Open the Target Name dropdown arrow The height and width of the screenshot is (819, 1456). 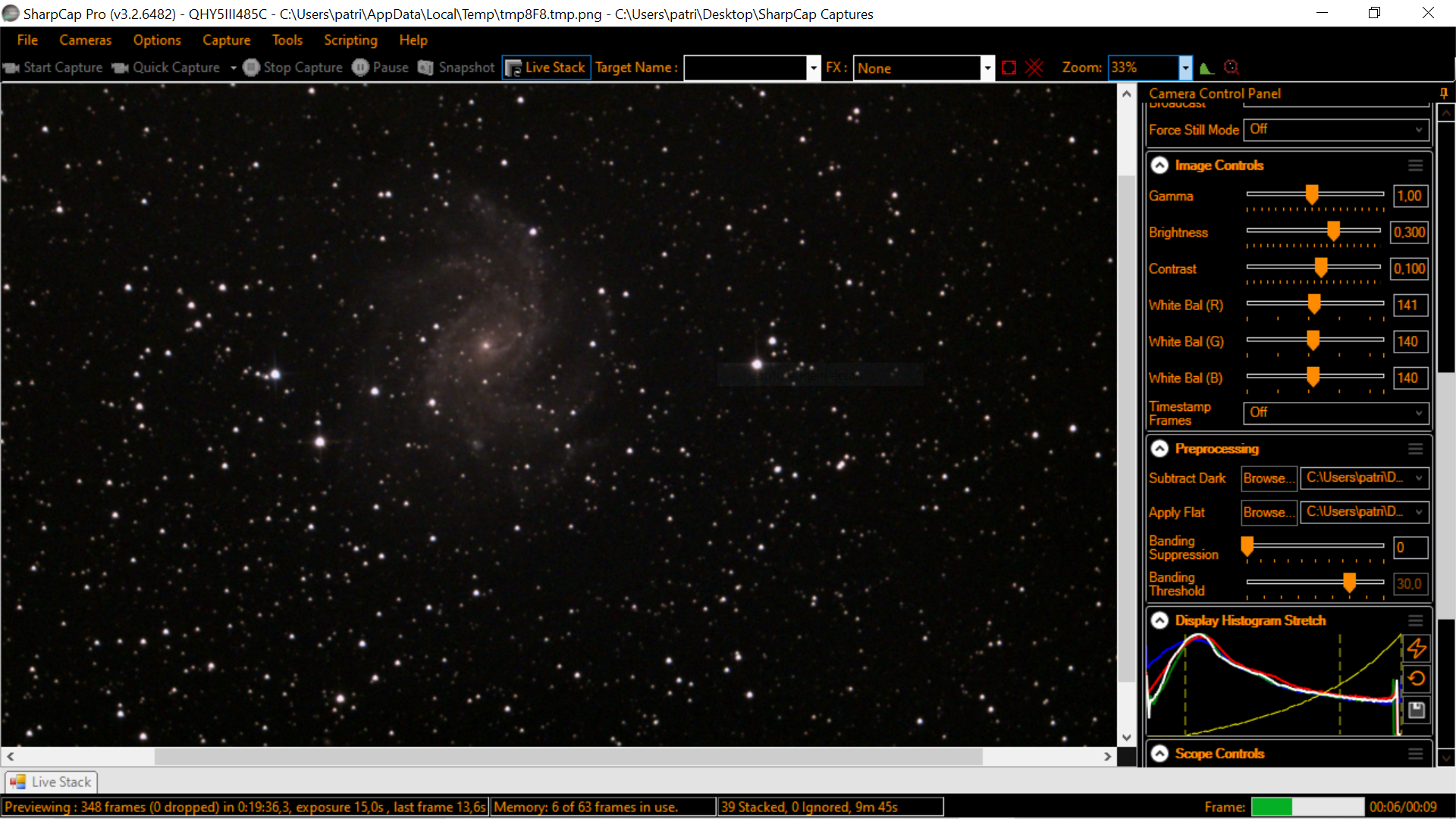click(814, 68)
